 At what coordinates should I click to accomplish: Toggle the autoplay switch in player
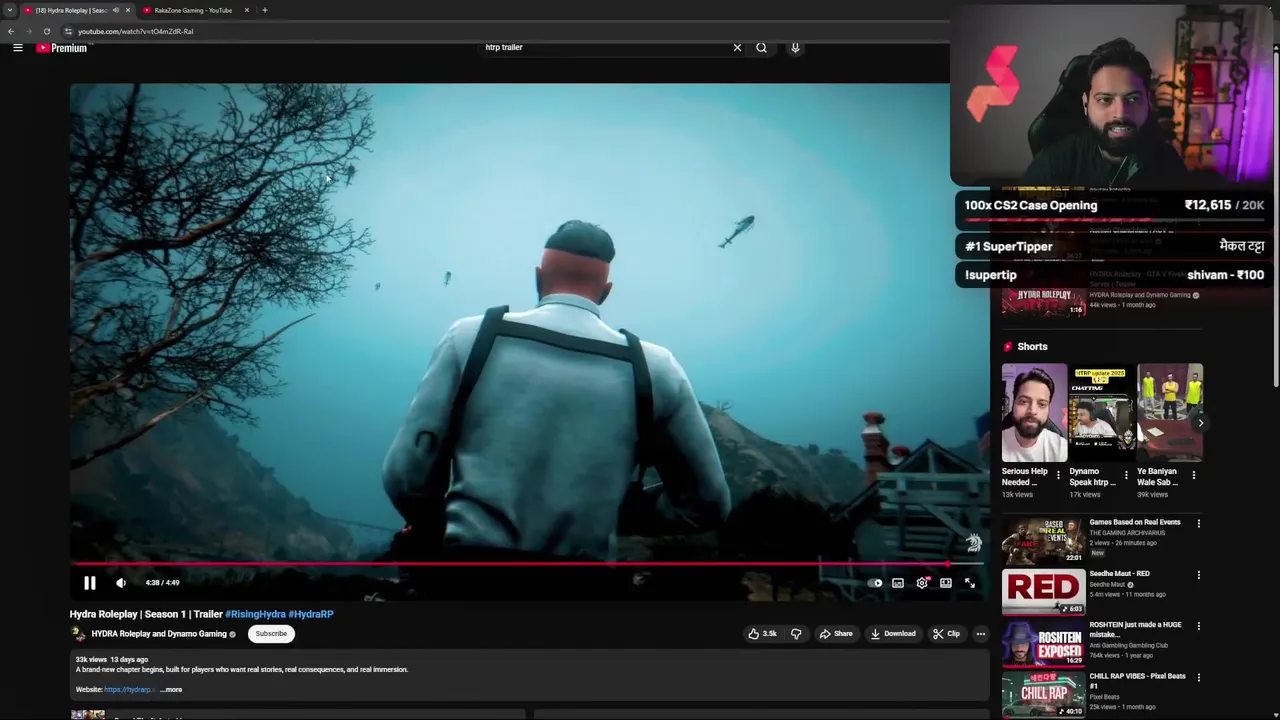[875, 583]
